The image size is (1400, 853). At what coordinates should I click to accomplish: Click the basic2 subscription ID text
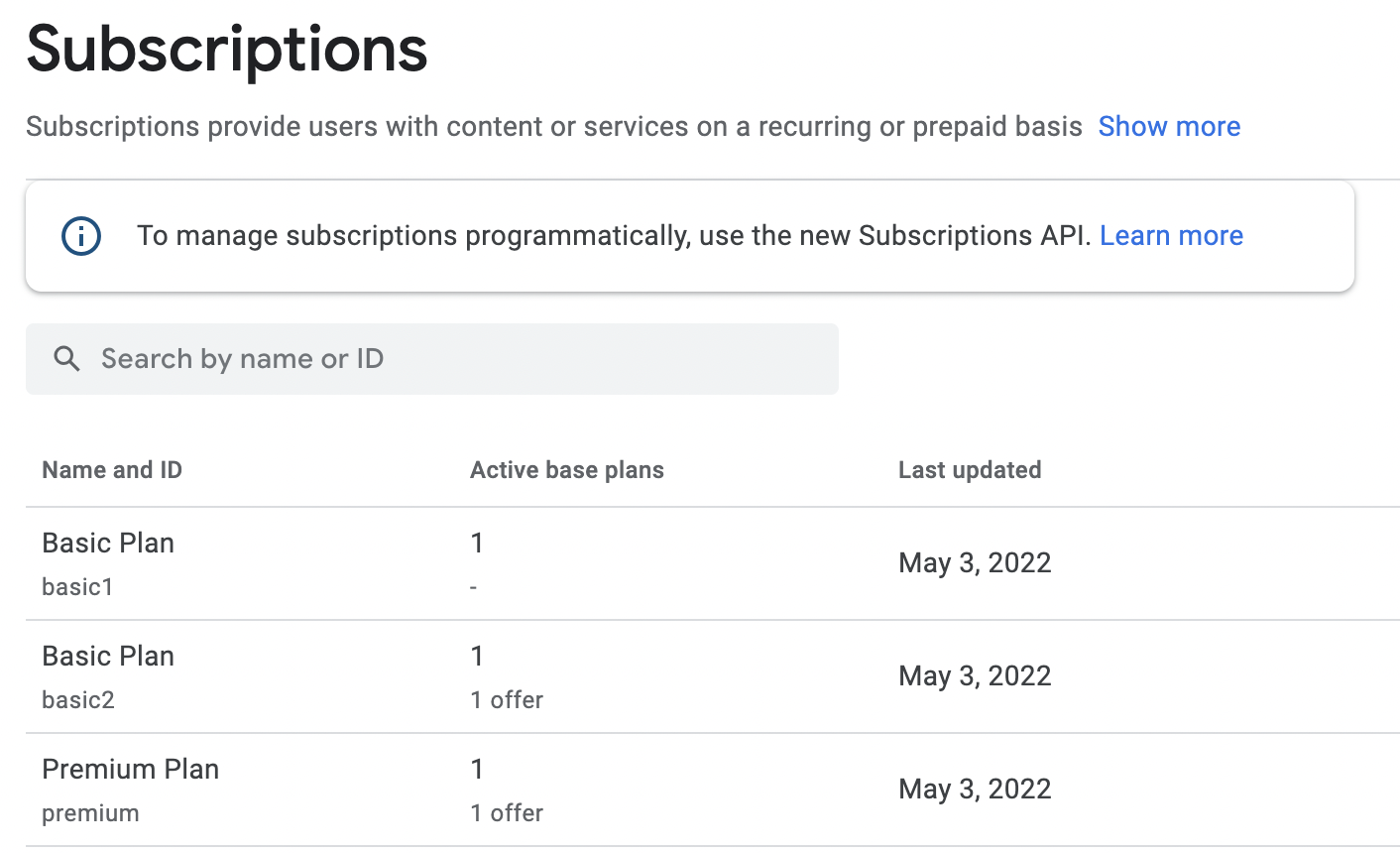tap(78, 700)
